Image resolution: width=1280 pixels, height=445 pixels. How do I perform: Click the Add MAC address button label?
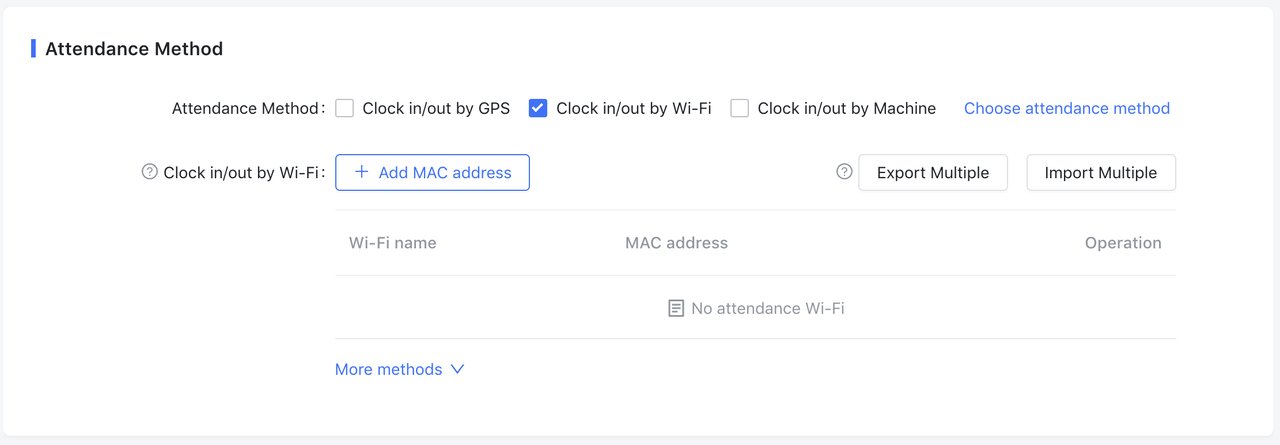(445, 172)
